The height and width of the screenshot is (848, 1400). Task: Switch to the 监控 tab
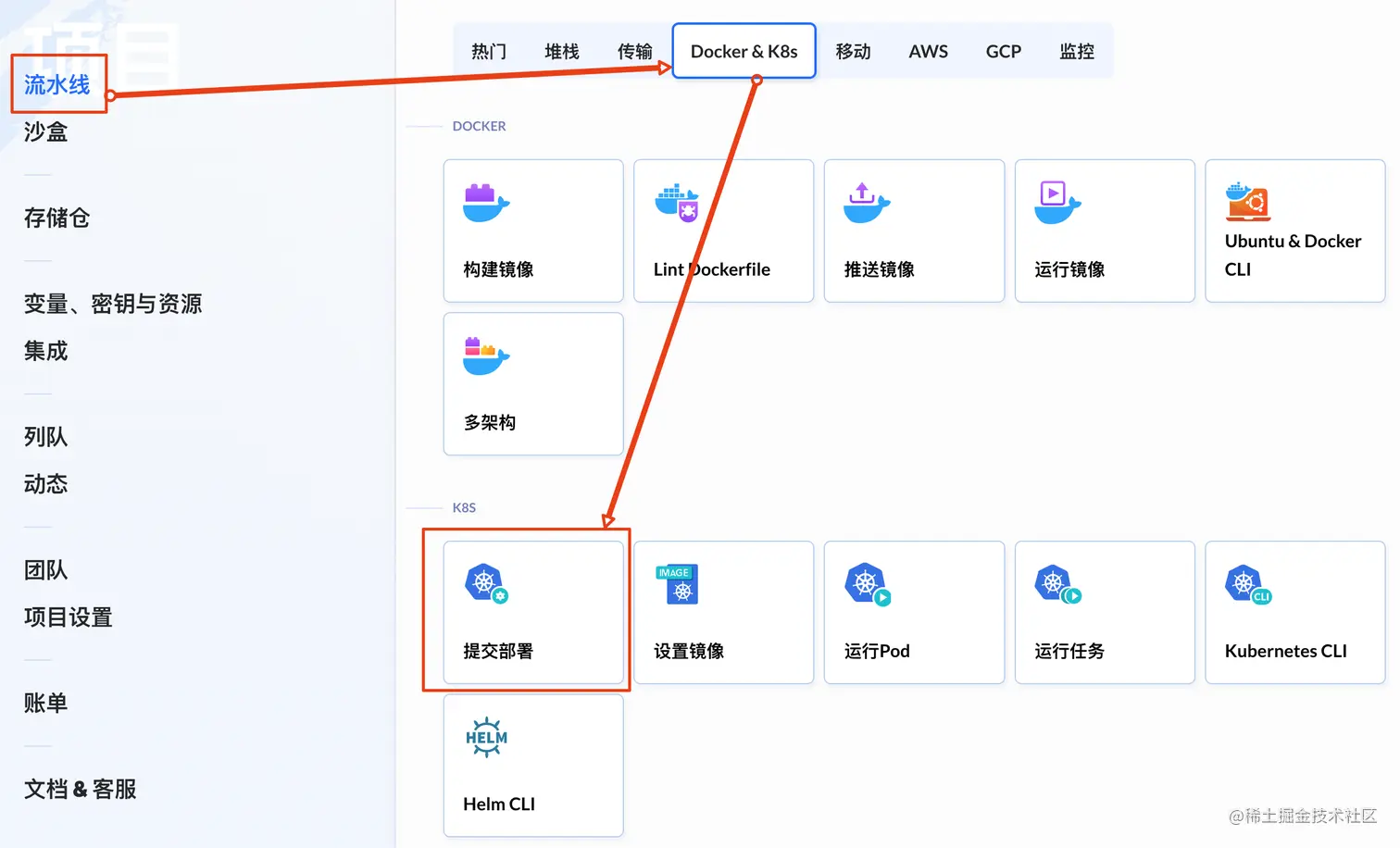click(1077, 52)
